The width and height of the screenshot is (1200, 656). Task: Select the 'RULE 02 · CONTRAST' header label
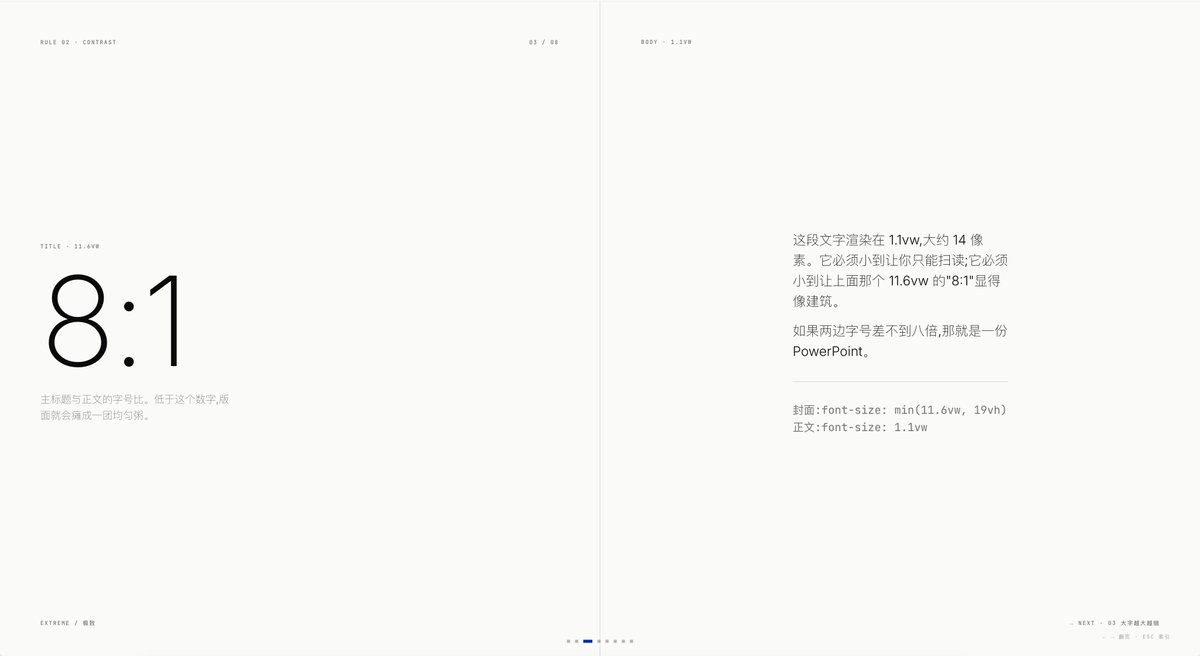[78, 42]
